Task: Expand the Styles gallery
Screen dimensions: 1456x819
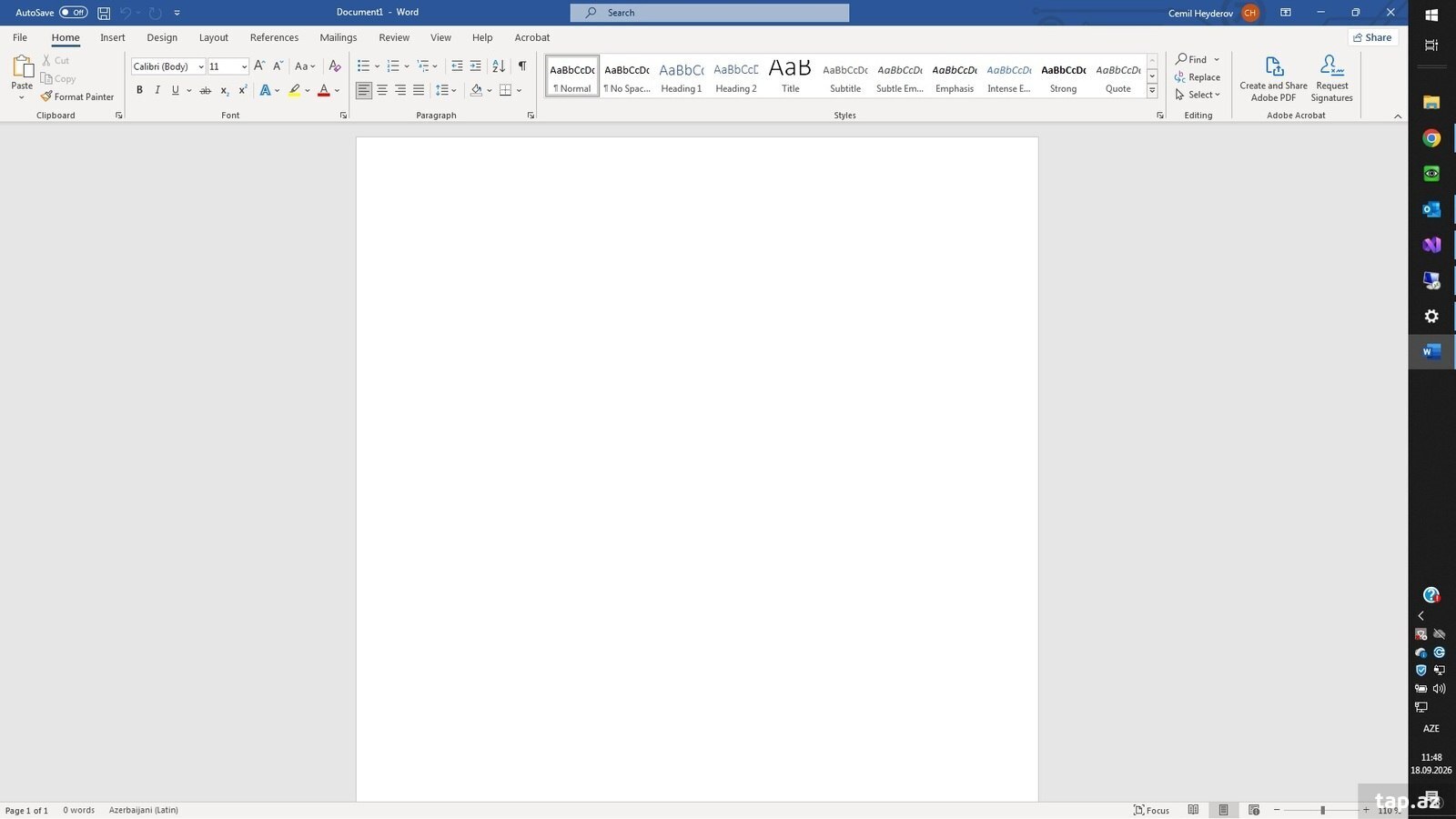Action: pos(1152,91)
